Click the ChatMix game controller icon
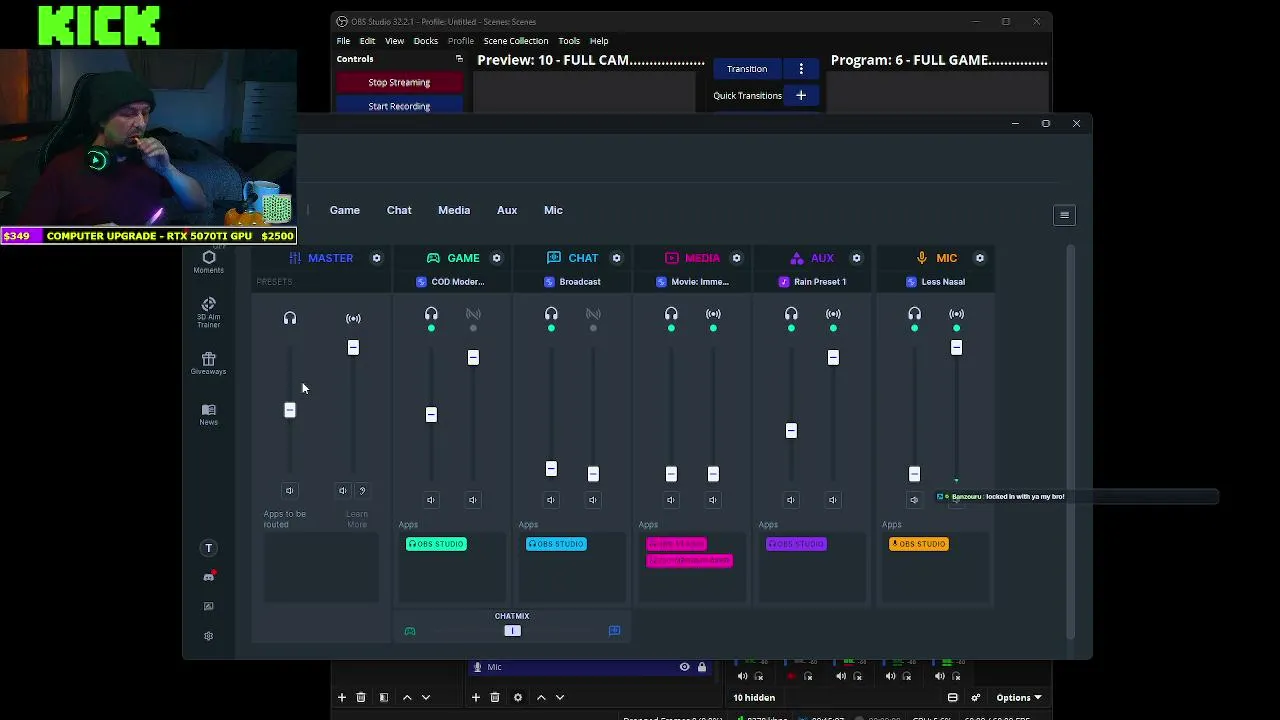Screen dimensions: 1280x720 410,631
